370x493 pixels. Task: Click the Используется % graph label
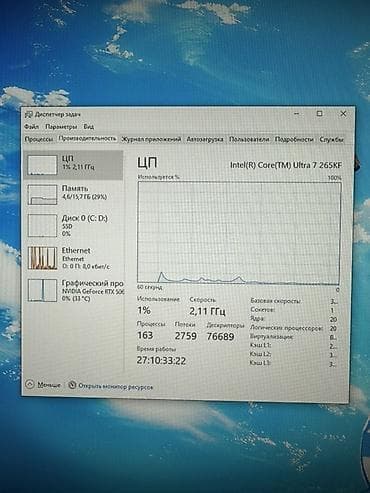pyautogui.click(x=159, y=177)
